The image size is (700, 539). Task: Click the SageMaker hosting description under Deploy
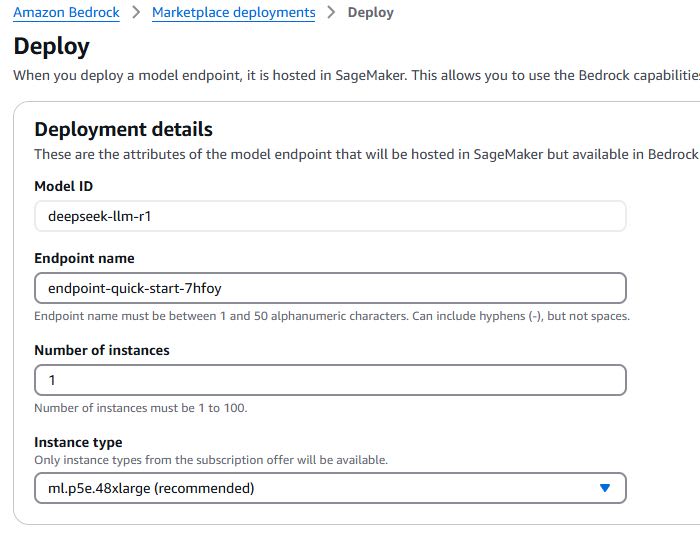(355, 75)
